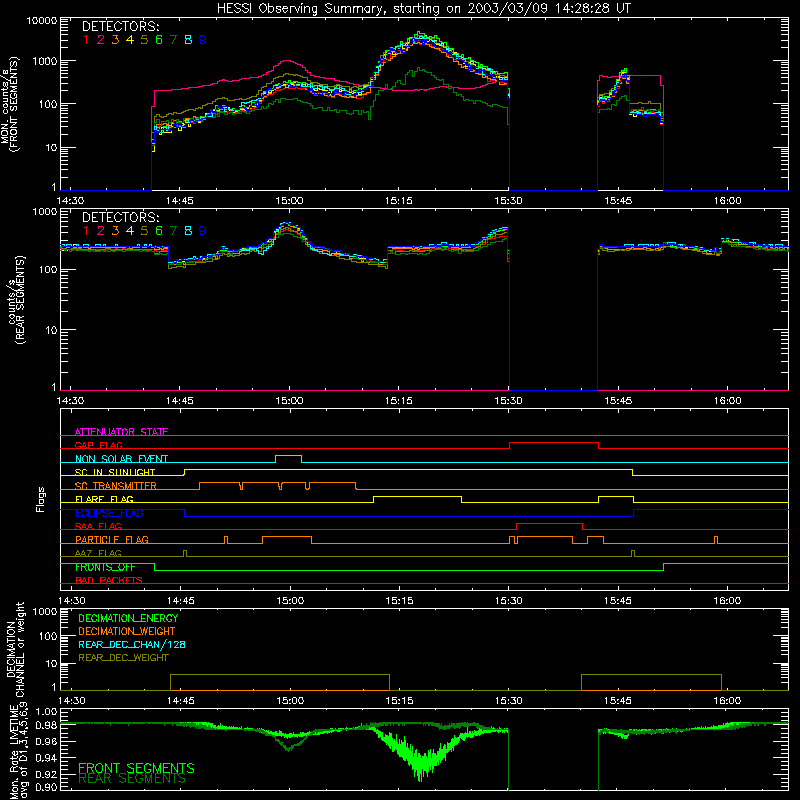800x800 pixels.
Task: Select orange detector 3 in front segments legend
Action: click(115, 40)
